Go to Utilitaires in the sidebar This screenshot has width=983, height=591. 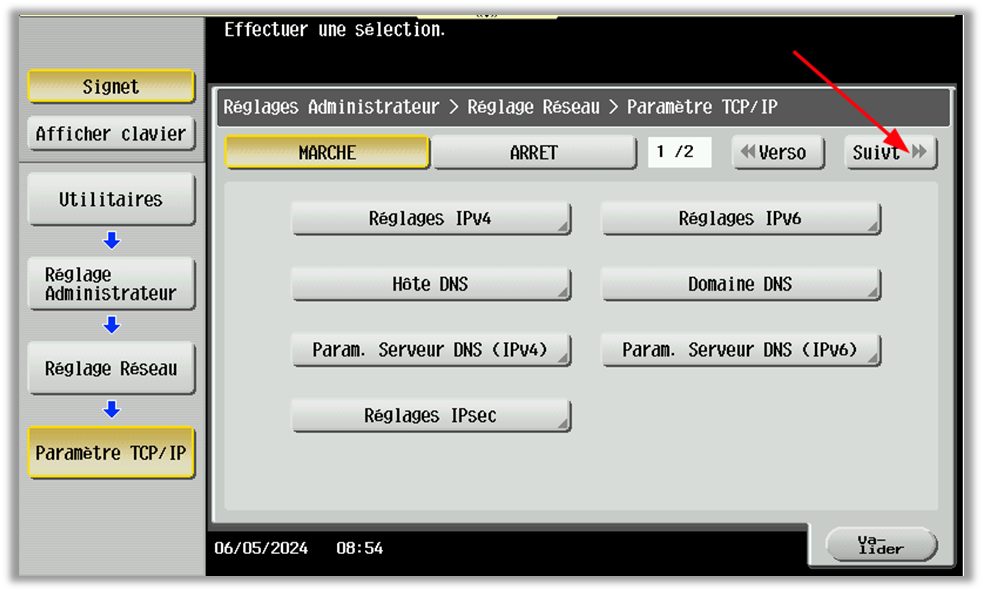(111, 199)
